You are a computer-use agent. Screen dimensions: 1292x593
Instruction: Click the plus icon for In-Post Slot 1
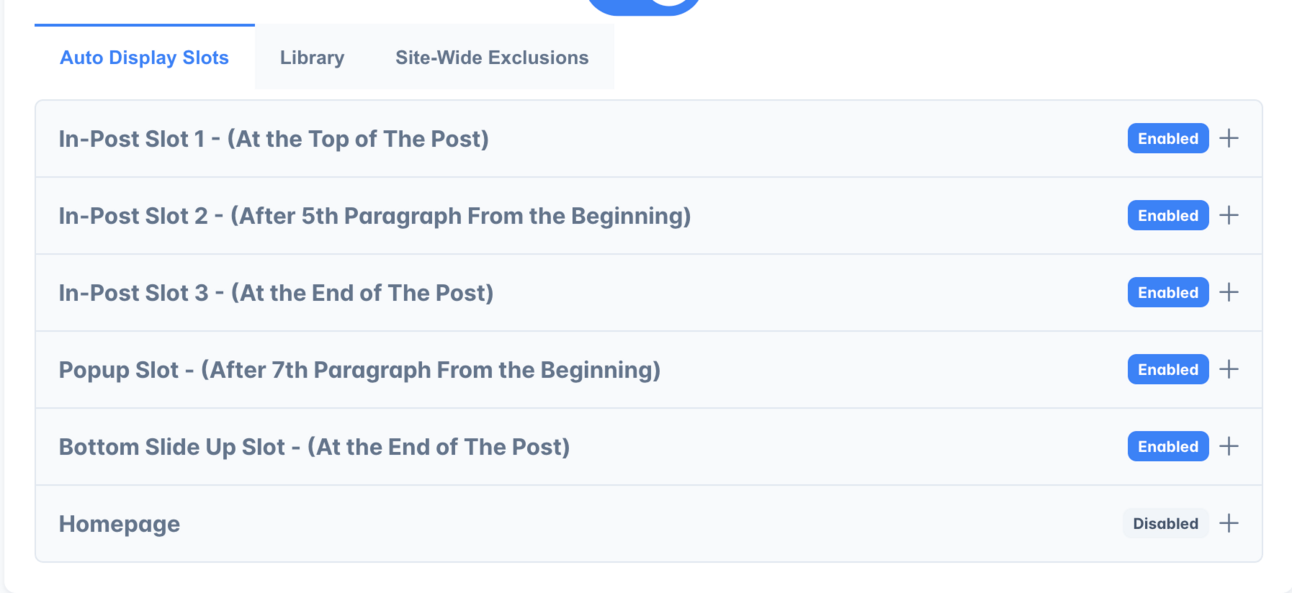tap(1229, 138)
